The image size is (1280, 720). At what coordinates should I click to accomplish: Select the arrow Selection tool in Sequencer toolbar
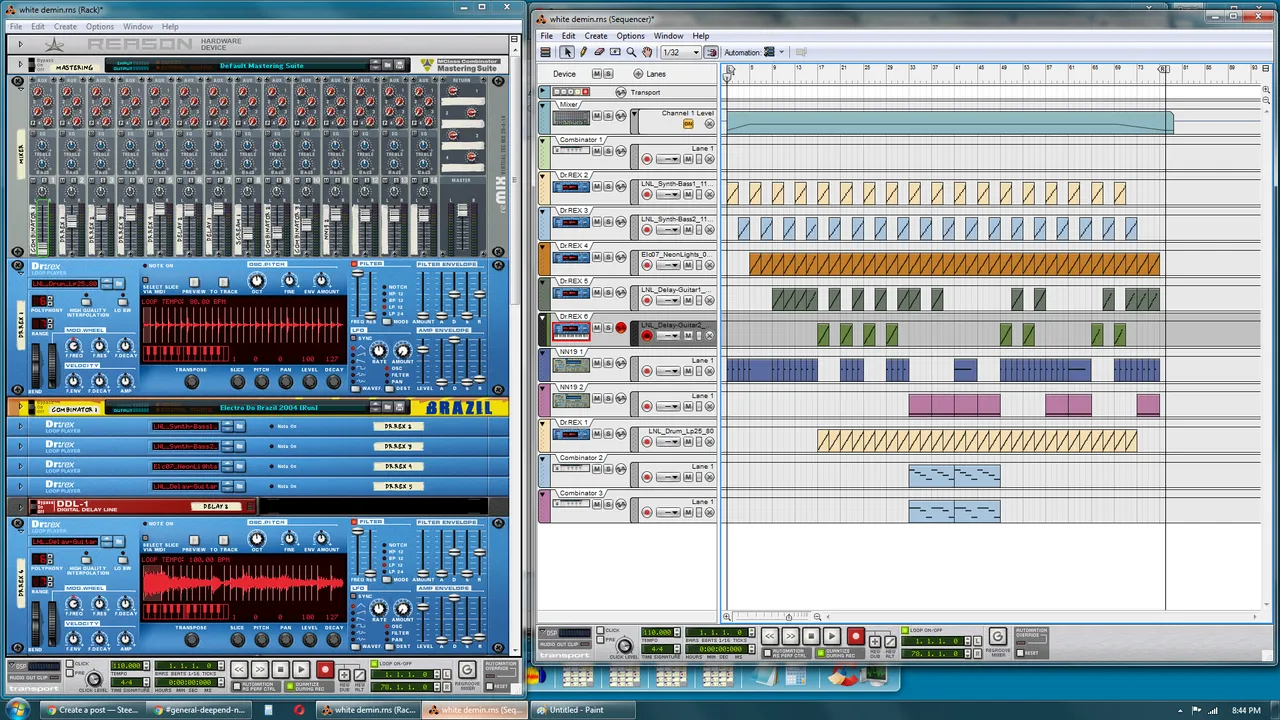567,52
